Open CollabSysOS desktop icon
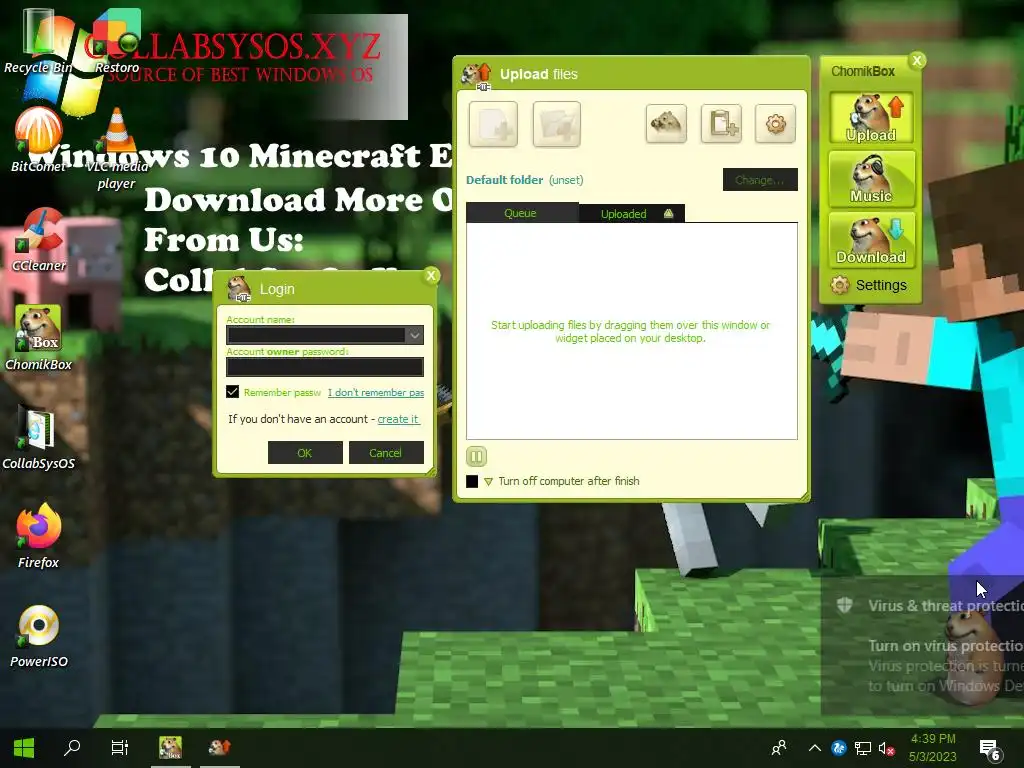The width and height of the screenshot is (1024, 768). point(39,437)
